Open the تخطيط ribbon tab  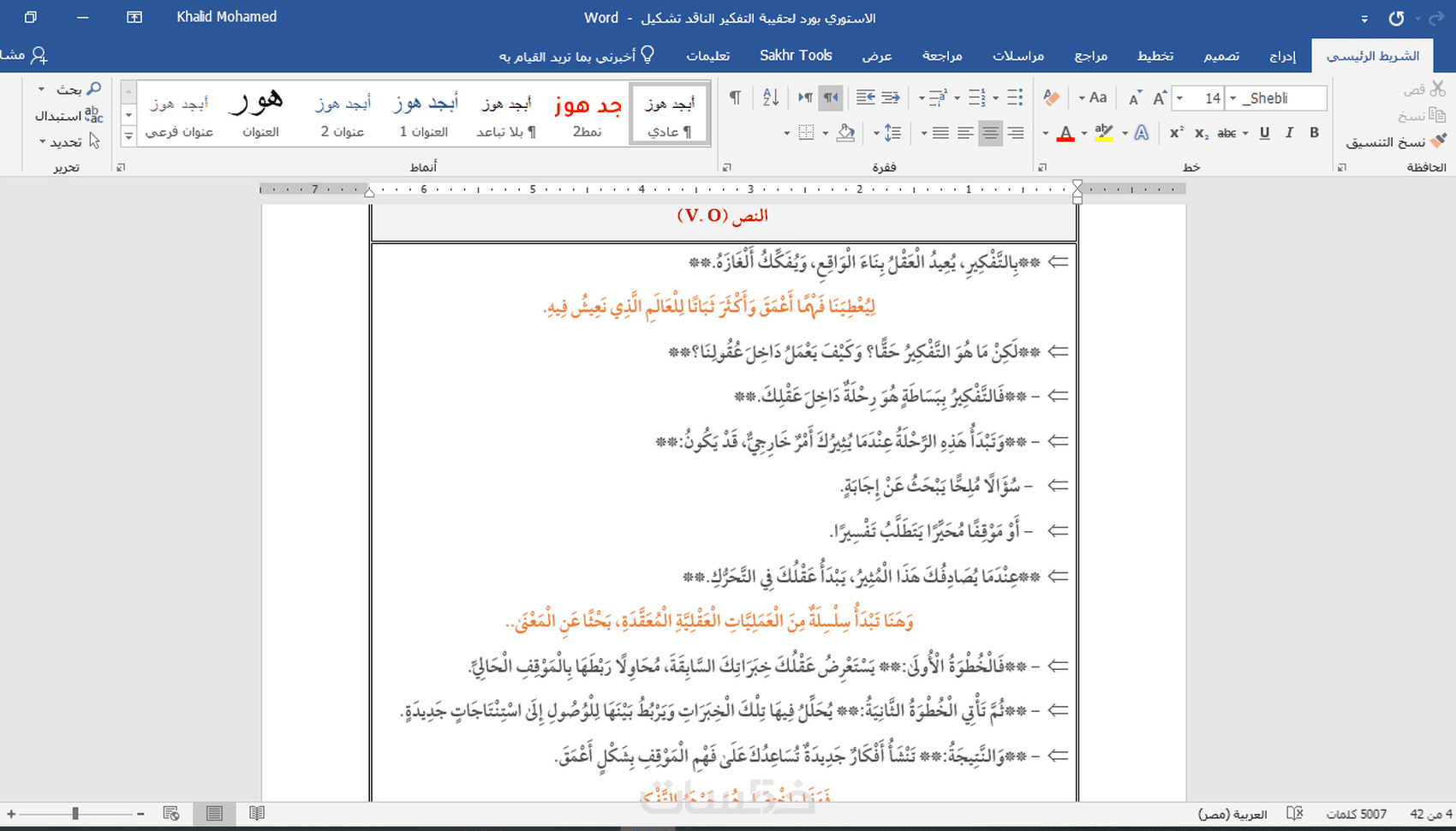[1155, 56]
